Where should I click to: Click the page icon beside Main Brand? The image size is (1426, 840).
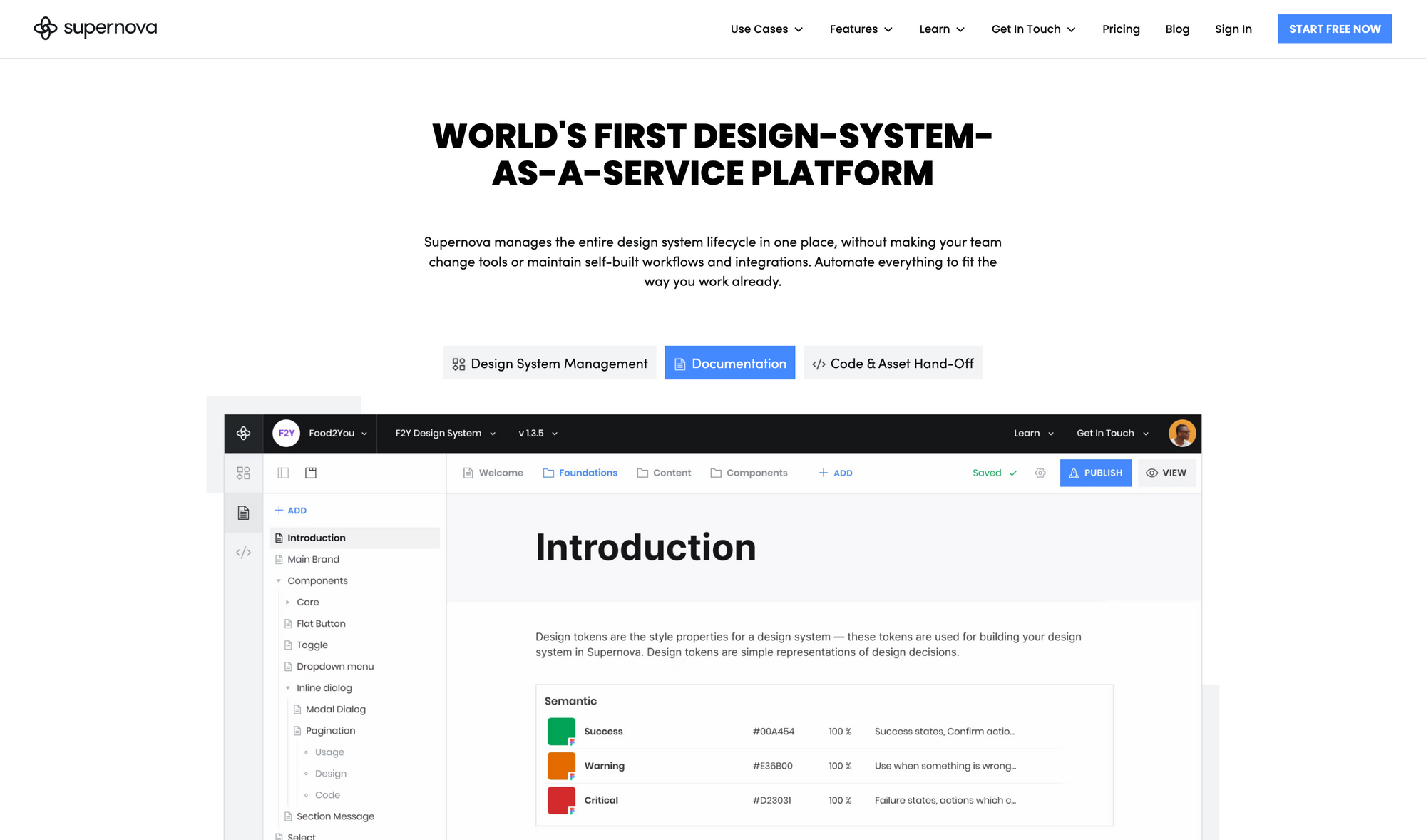coord(279,559)
